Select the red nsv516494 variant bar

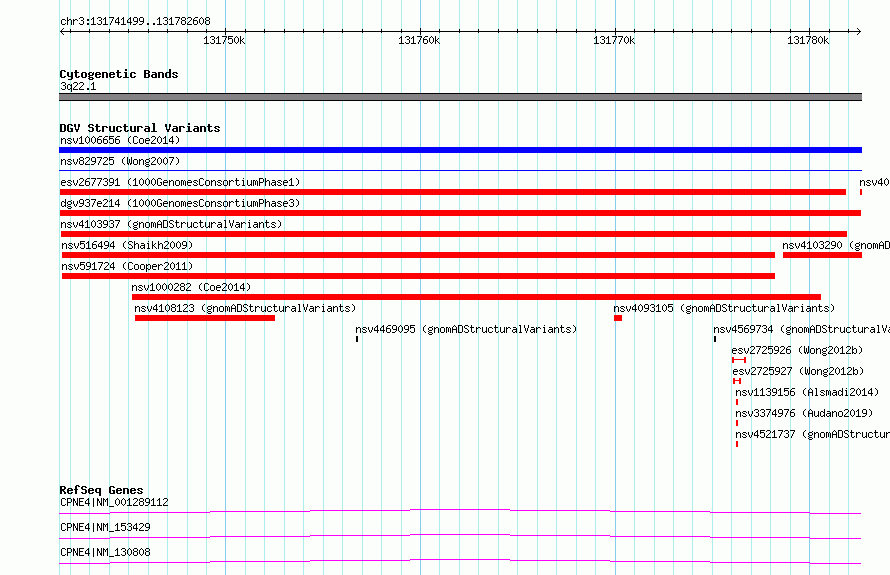point(418,255)
